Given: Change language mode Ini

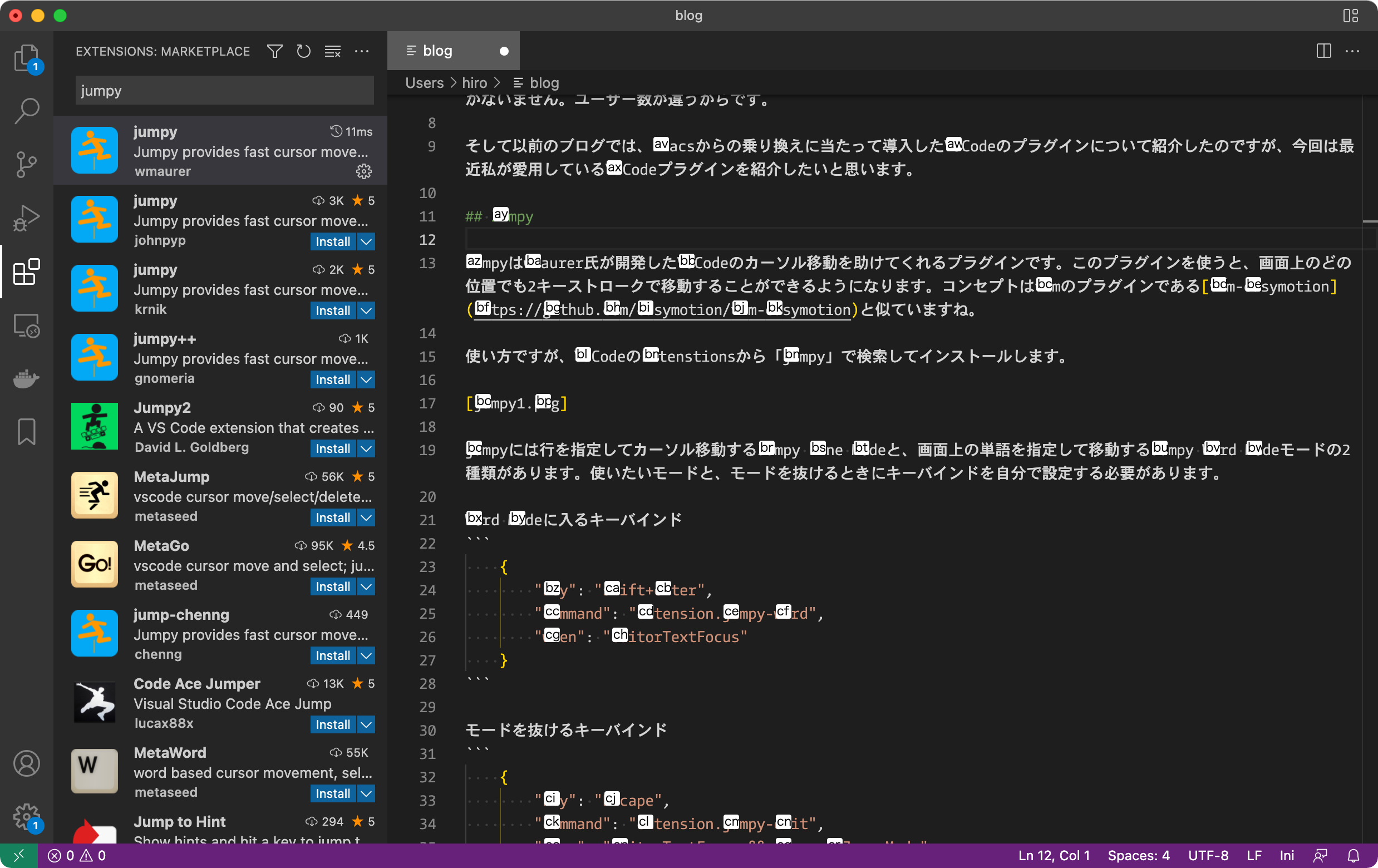Looking at the screenshot, I should [x=1286, y=855].
